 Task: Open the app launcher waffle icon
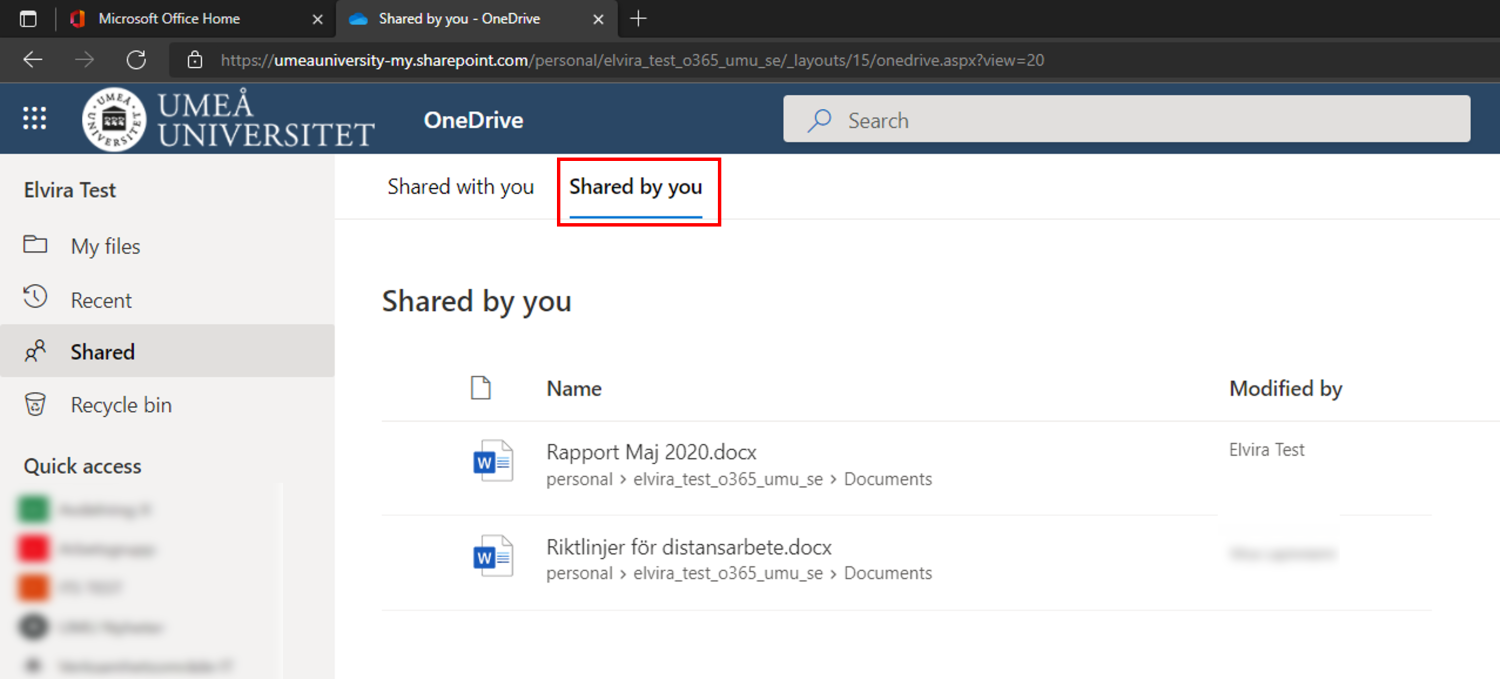[x=33, y=118]
